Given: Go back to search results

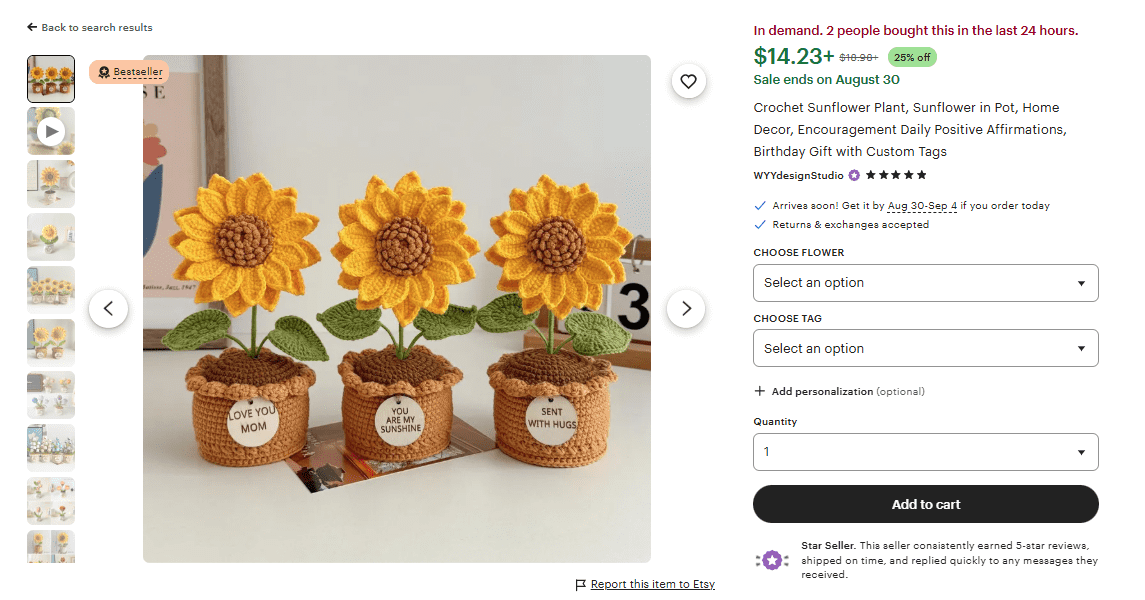Looking at the screenshot, I should click(89, 27).
